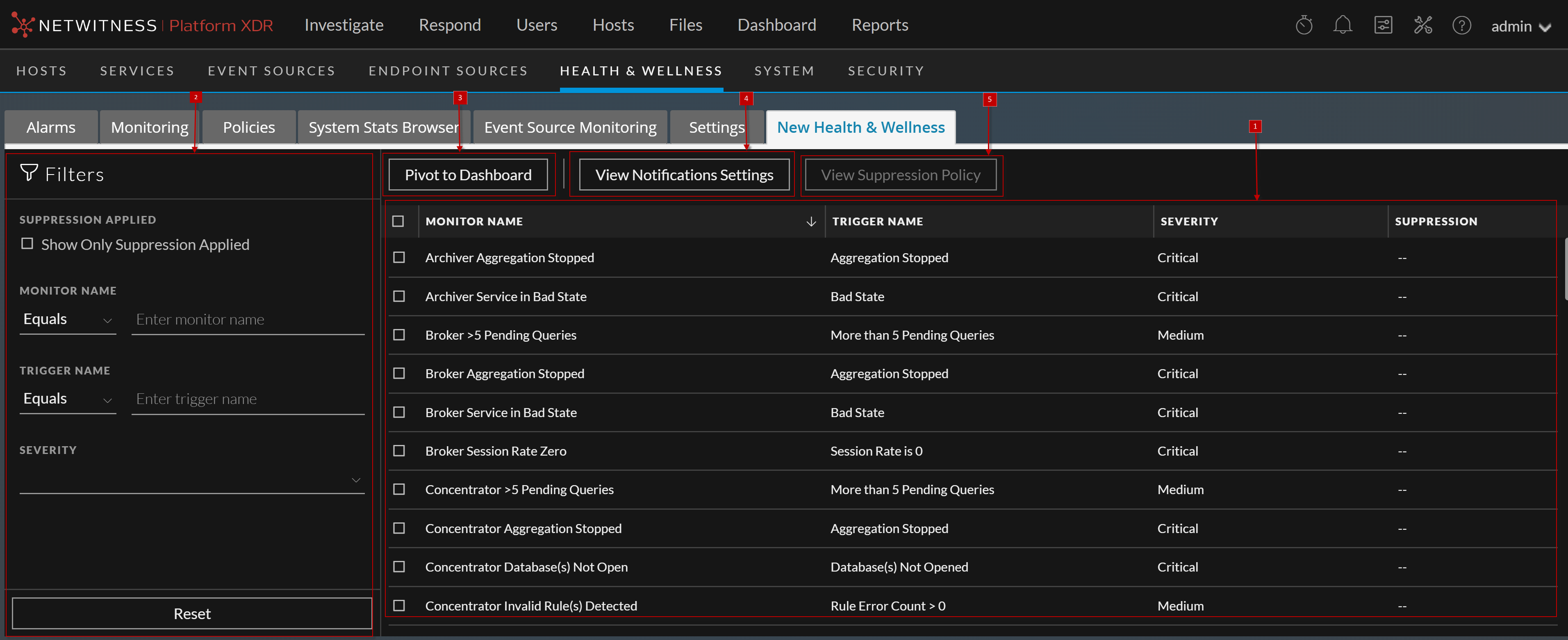Click the Filters funnel icon
Viewport: 1568px width, 640px height.
pyautogui.click(x=29, y=173)
